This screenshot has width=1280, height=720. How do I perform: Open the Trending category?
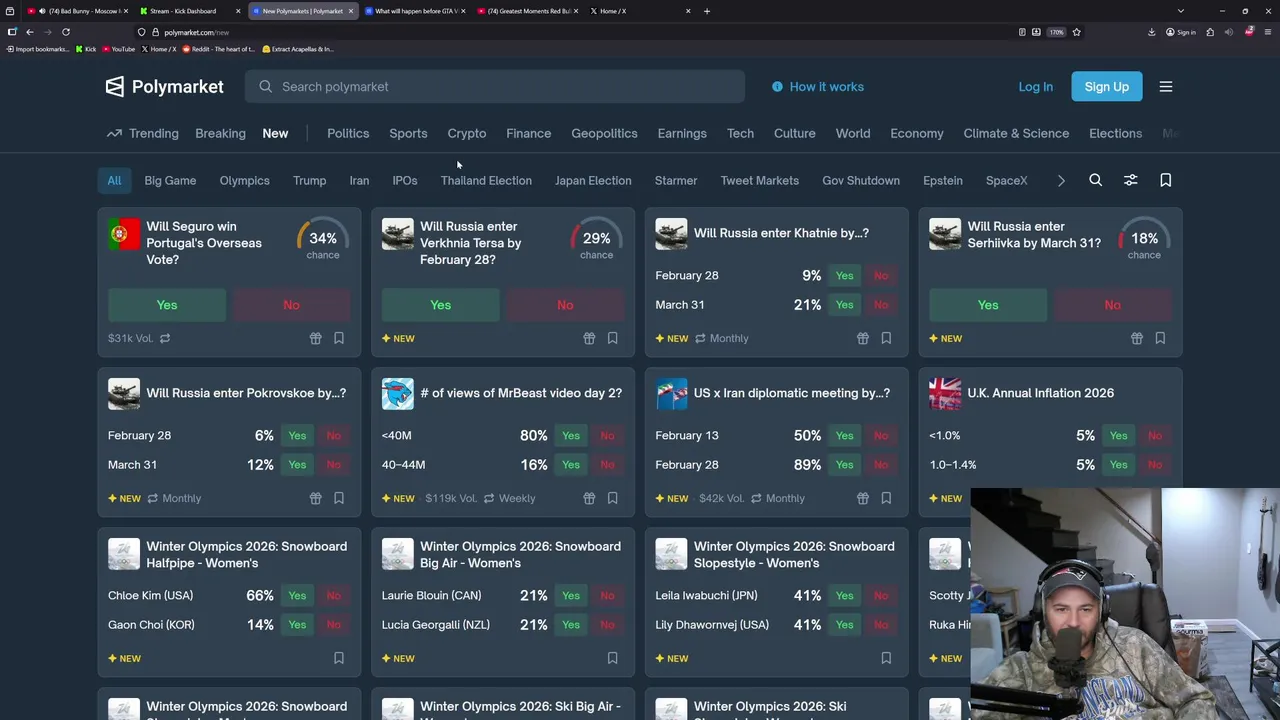click(143, 133)
